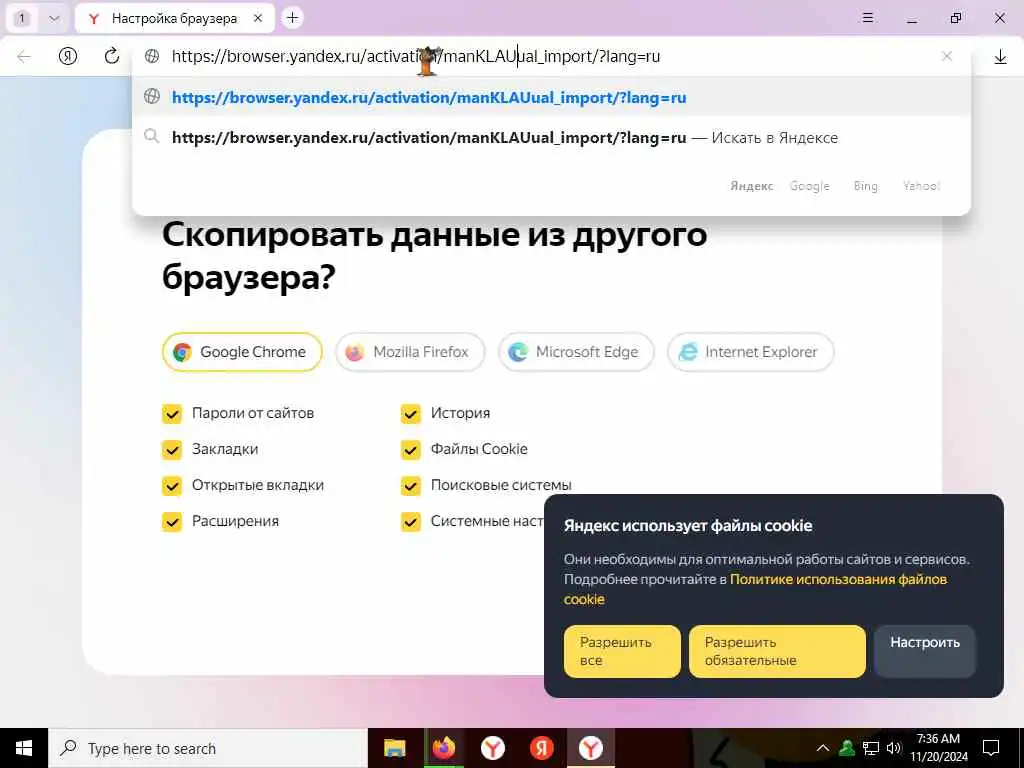The image size is (1024, 768).
Task: Open the downloads panel
Action: (1000, 57)
